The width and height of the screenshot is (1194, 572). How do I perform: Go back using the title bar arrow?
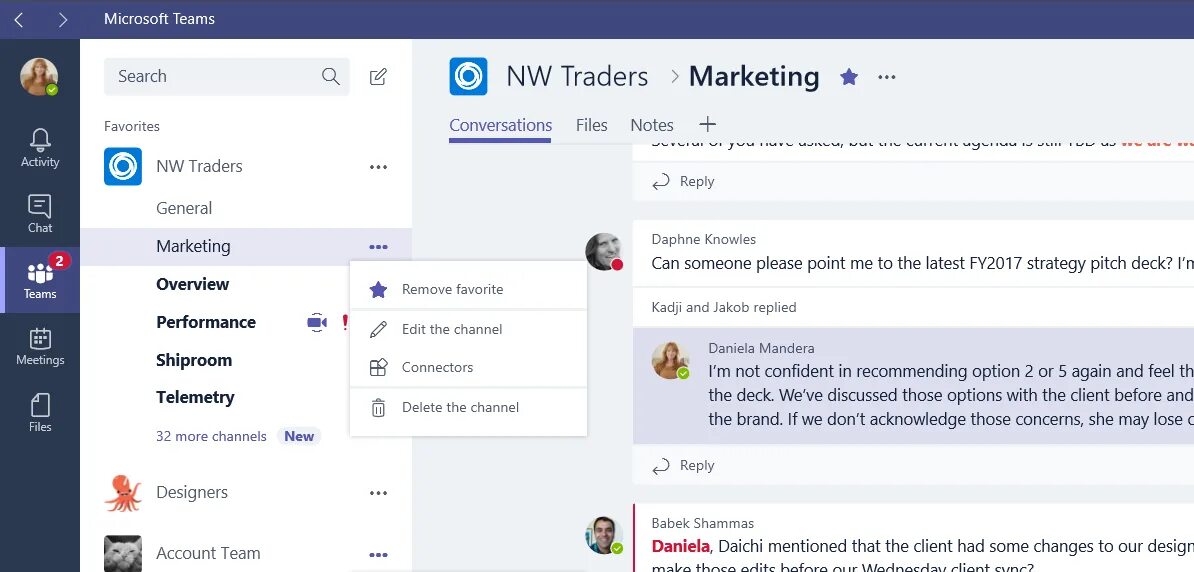pyautogui.click(x=19, y=20)
